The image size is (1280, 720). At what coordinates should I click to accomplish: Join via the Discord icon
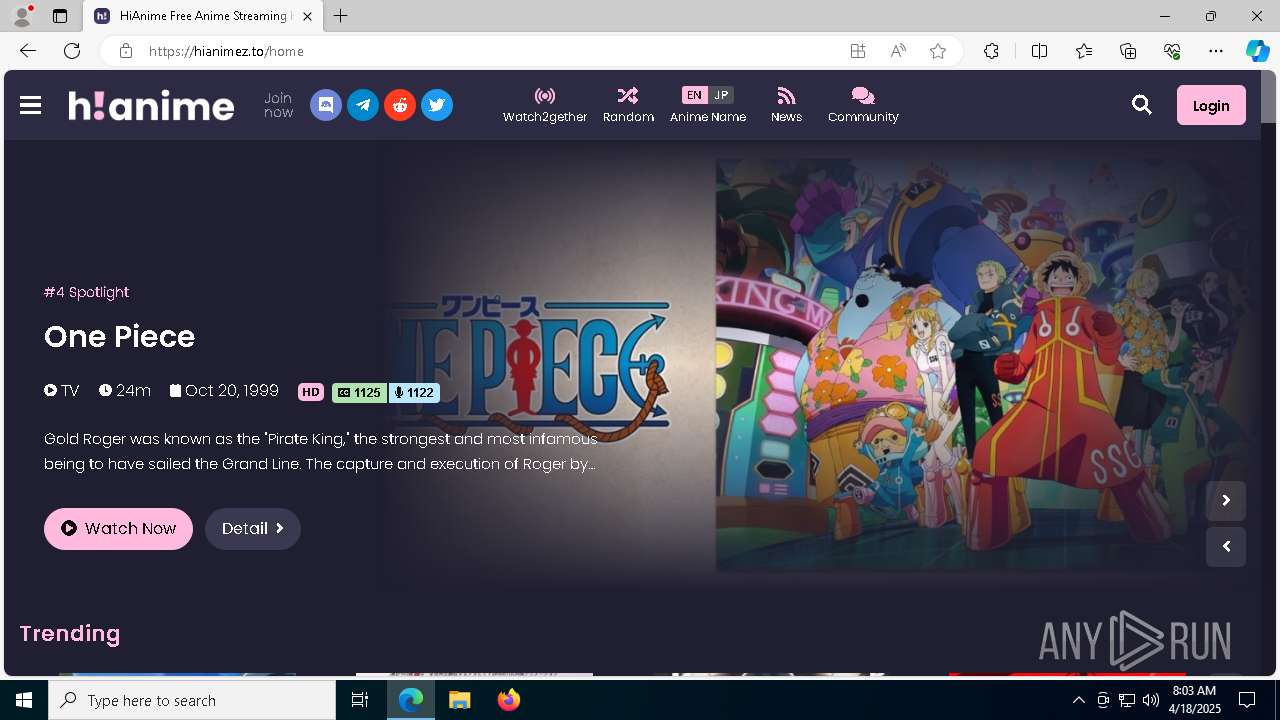(326, 105)
